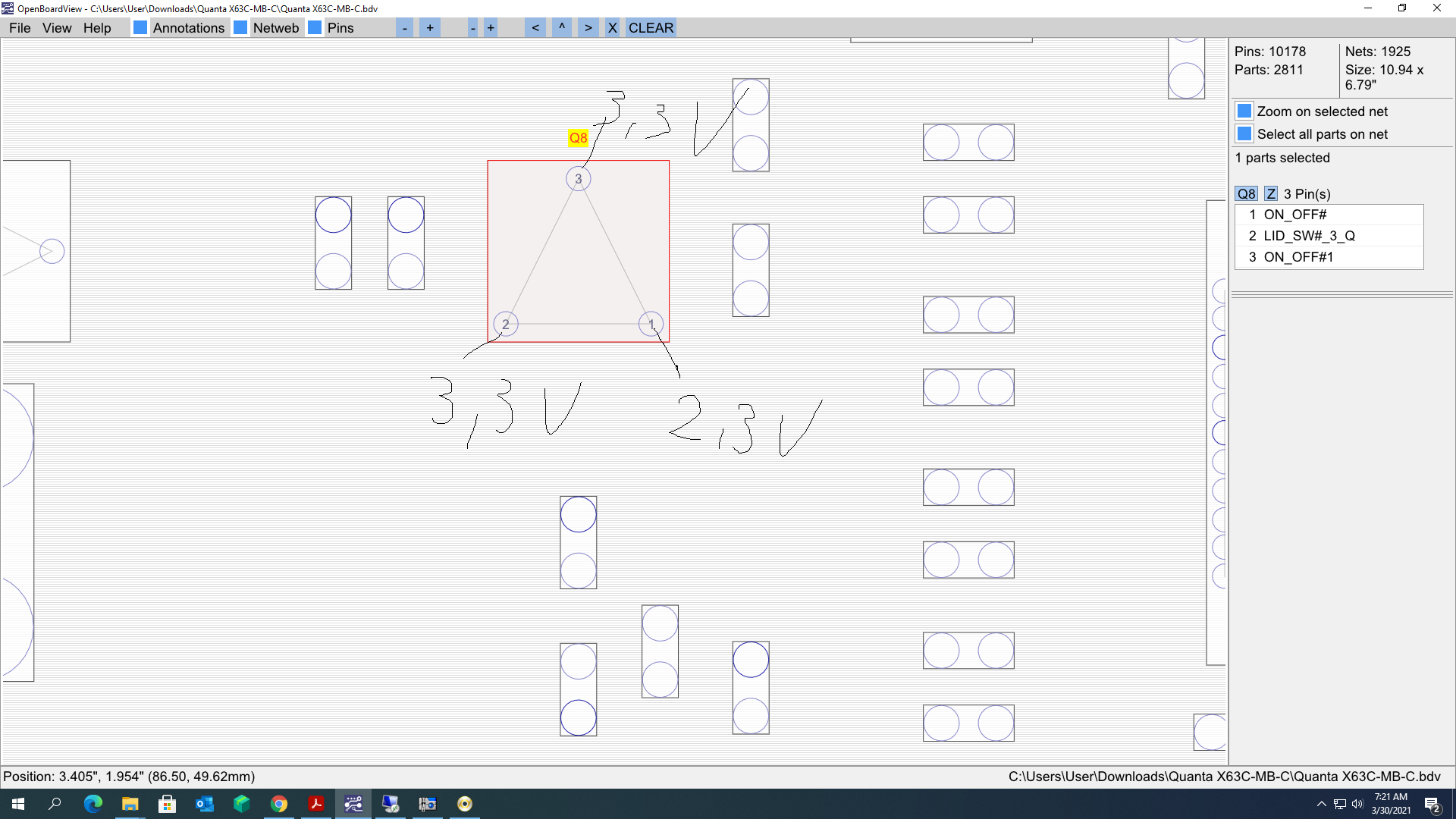Toggle the Netweb checkbox
The image size is (1456, 819).
[240, 28]
